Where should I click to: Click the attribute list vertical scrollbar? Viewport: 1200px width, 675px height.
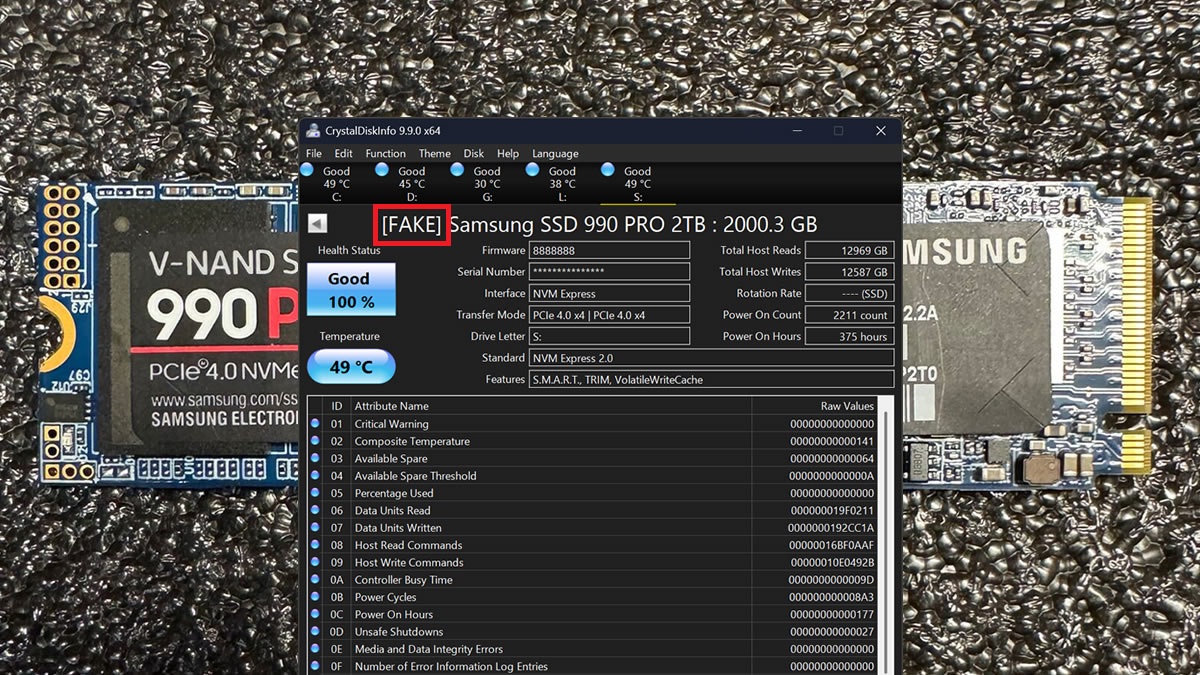click(886, 536)
